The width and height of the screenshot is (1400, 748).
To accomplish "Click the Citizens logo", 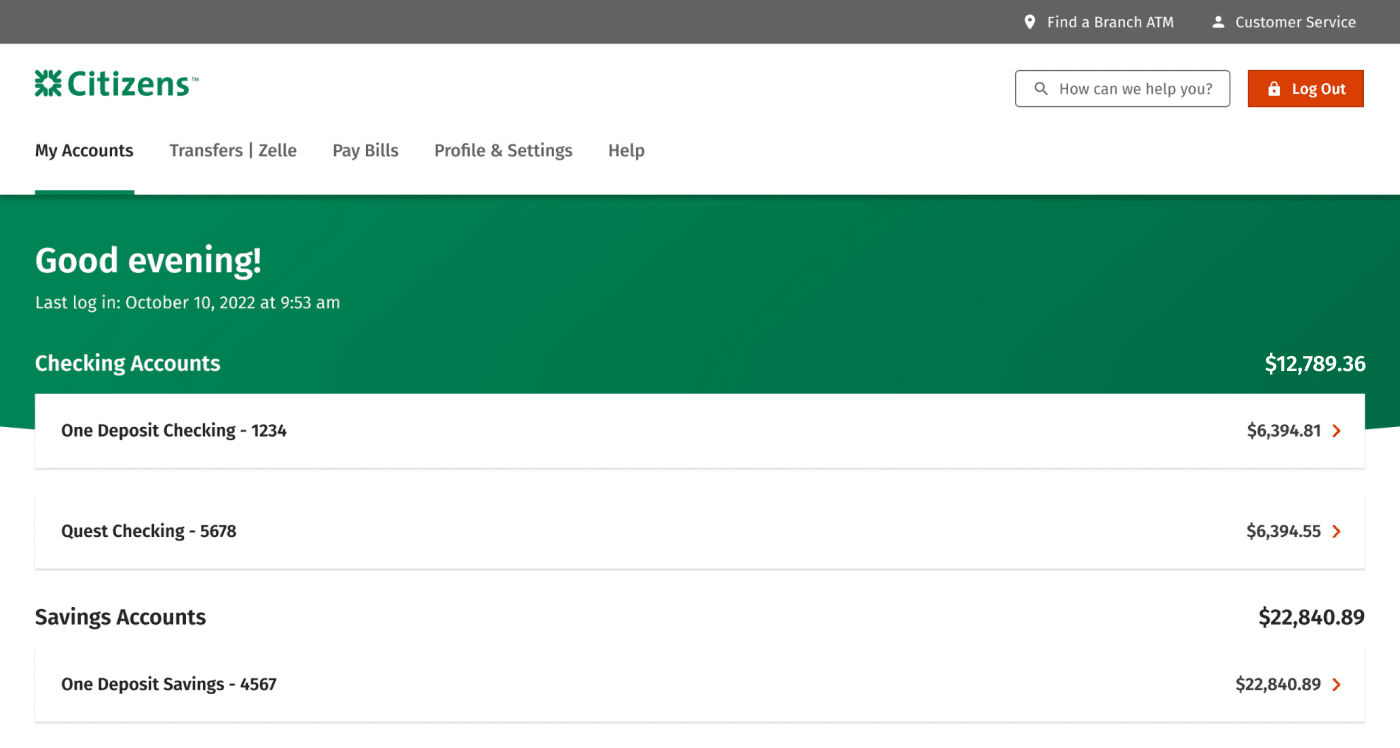I will pos(115,83).
